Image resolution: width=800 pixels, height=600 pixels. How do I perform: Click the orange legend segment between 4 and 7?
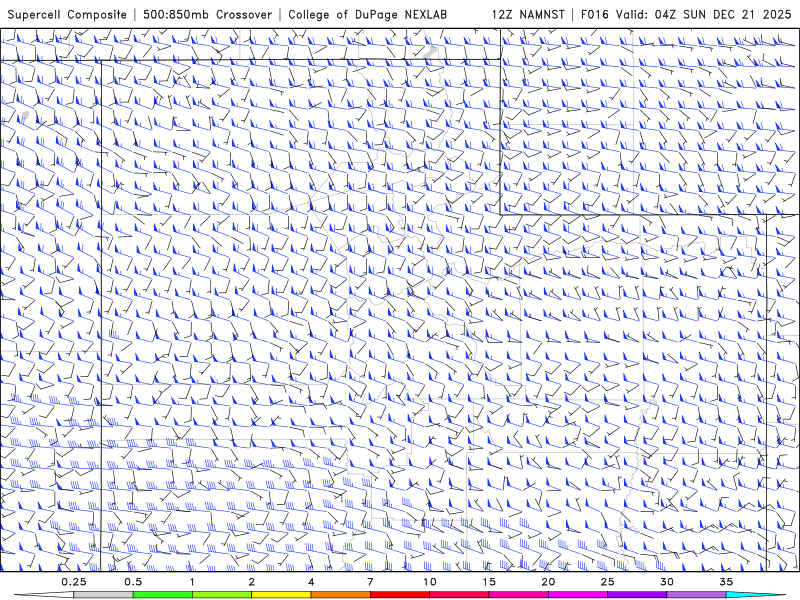pos(340,595)
